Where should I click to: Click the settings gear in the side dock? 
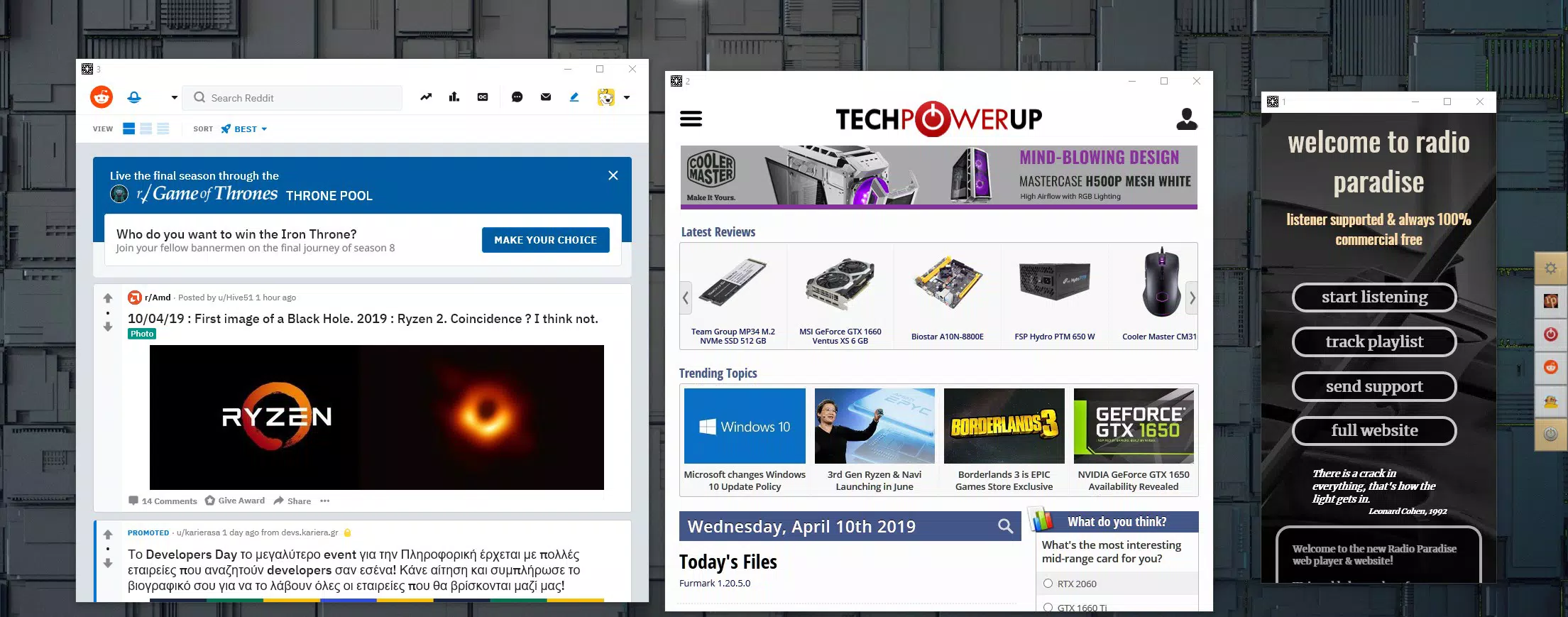coord(1551,268)
